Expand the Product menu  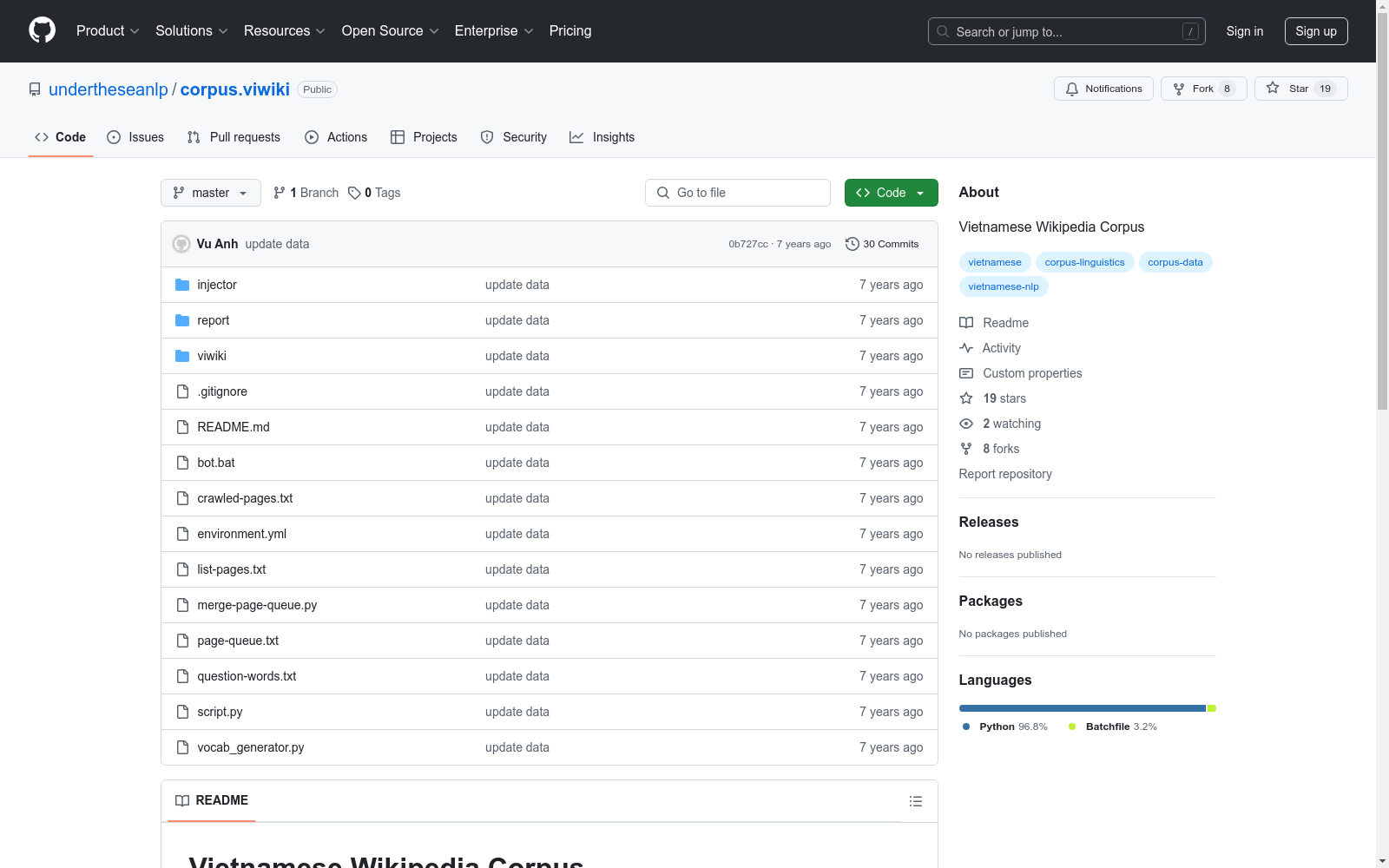tap(108, 31)
